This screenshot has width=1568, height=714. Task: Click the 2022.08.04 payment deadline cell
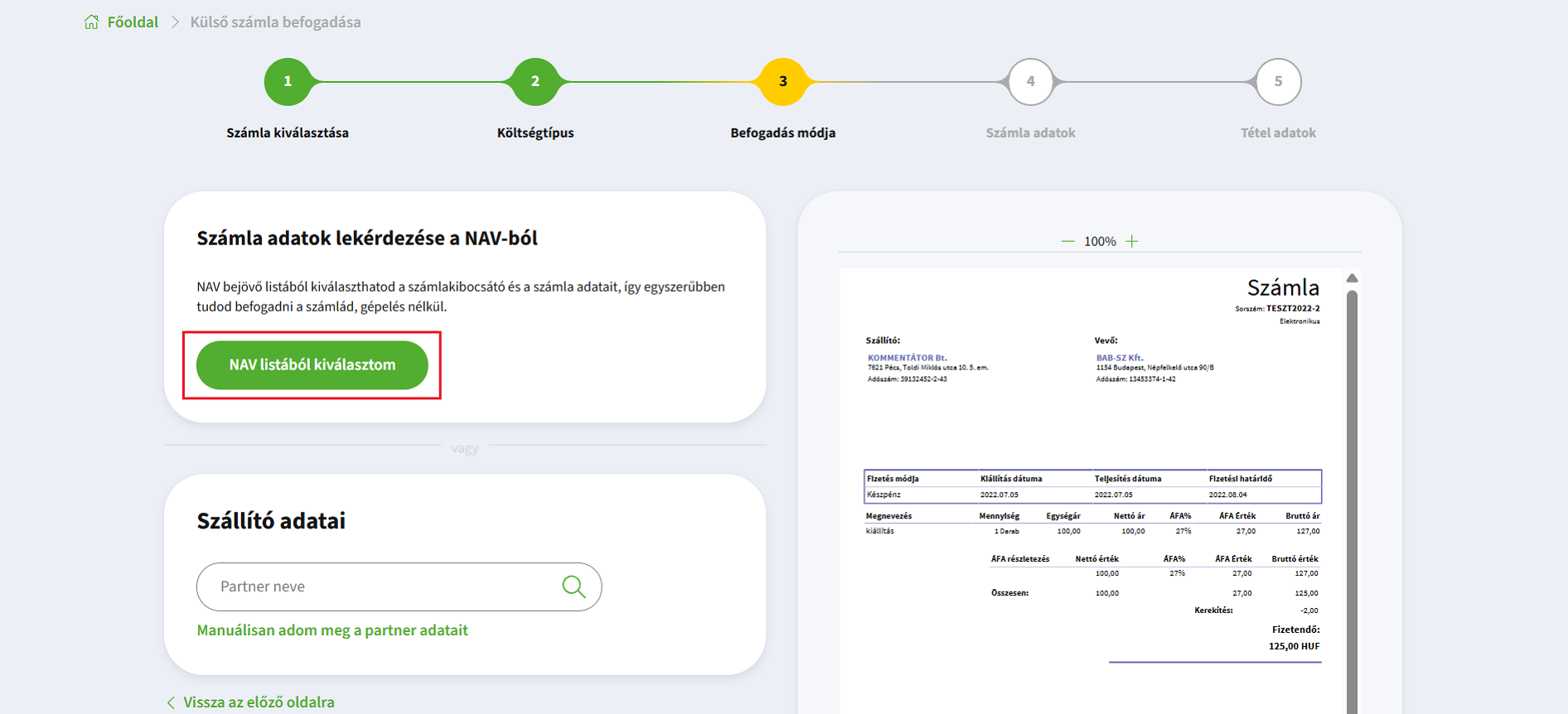pyautogui.click(x=1227, y=494)
